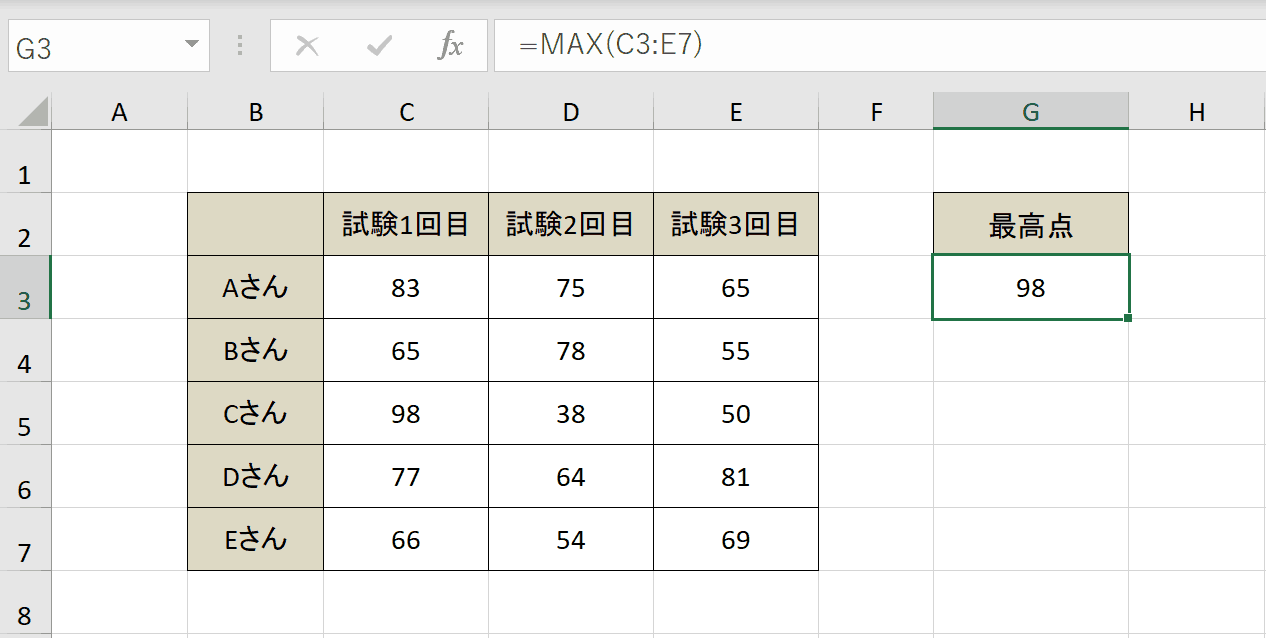Select the Cさん name cell
The width and height of the screenshot is (1266, 638).
point(256,413)
